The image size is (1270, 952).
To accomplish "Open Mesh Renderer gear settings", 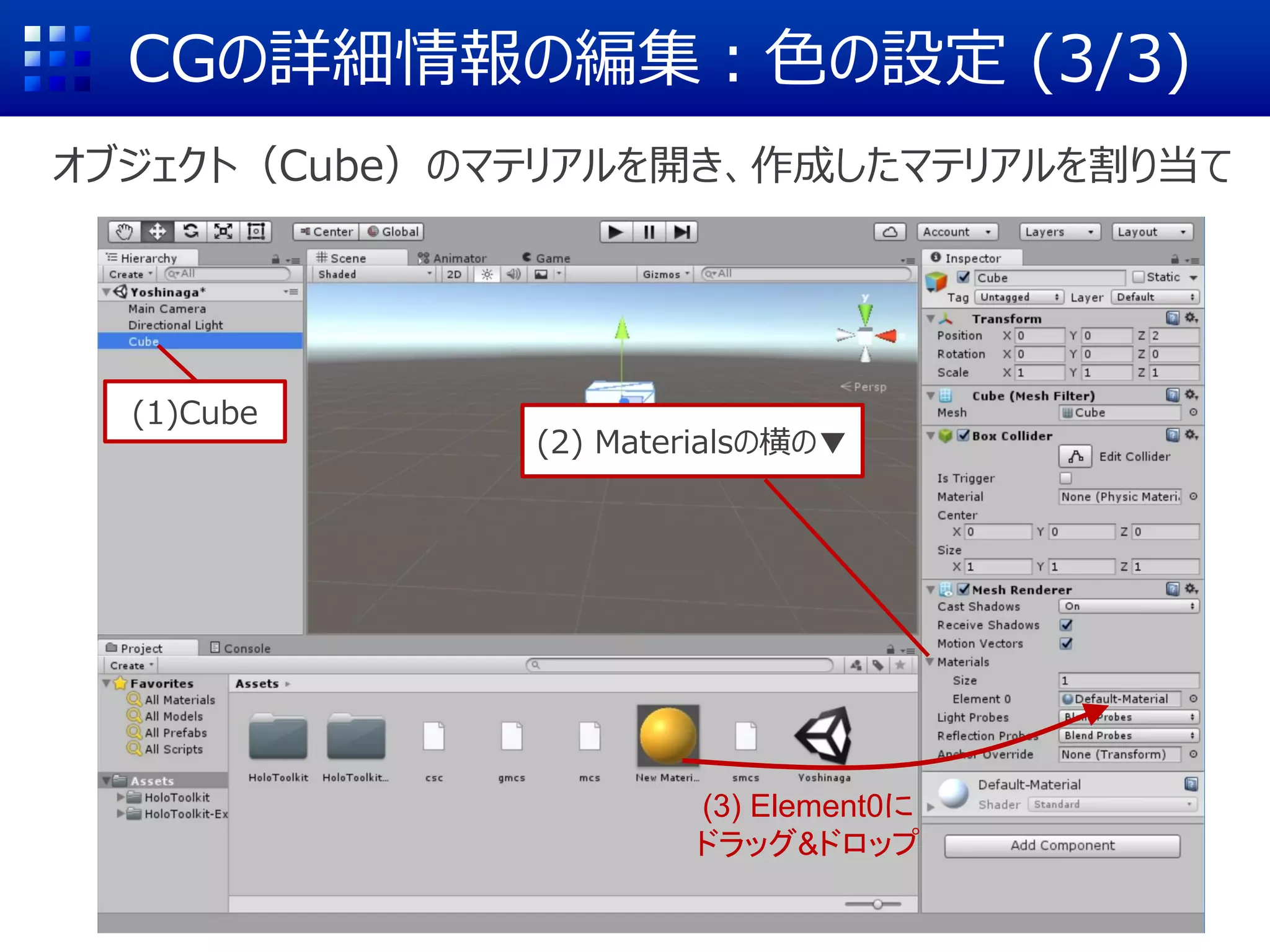I will point(1191,589).
